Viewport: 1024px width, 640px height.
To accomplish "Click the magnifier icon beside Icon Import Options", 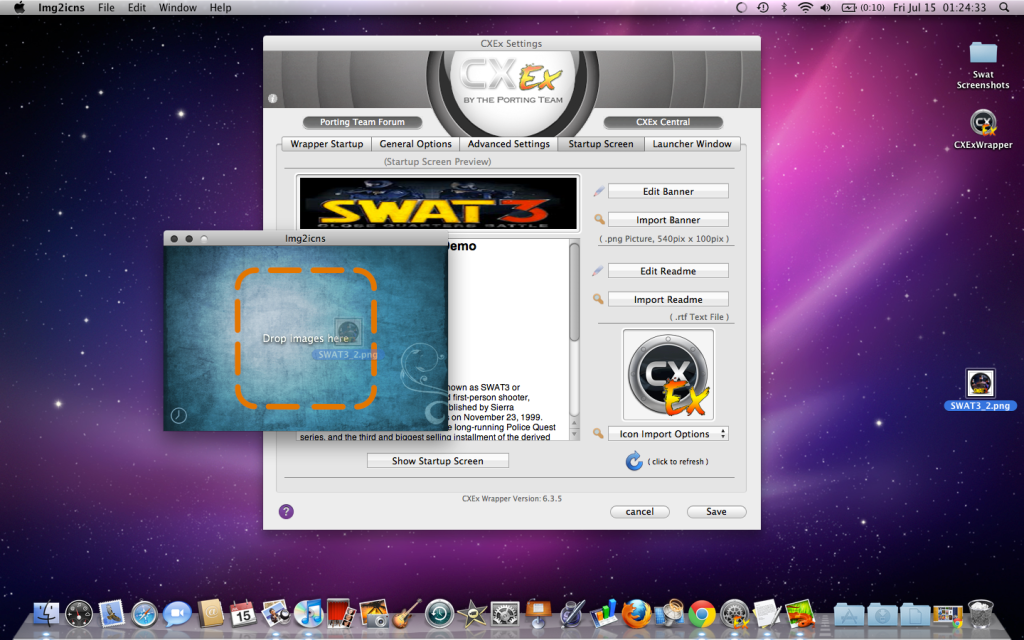I will pyautogui.click(x=598, y=434).
